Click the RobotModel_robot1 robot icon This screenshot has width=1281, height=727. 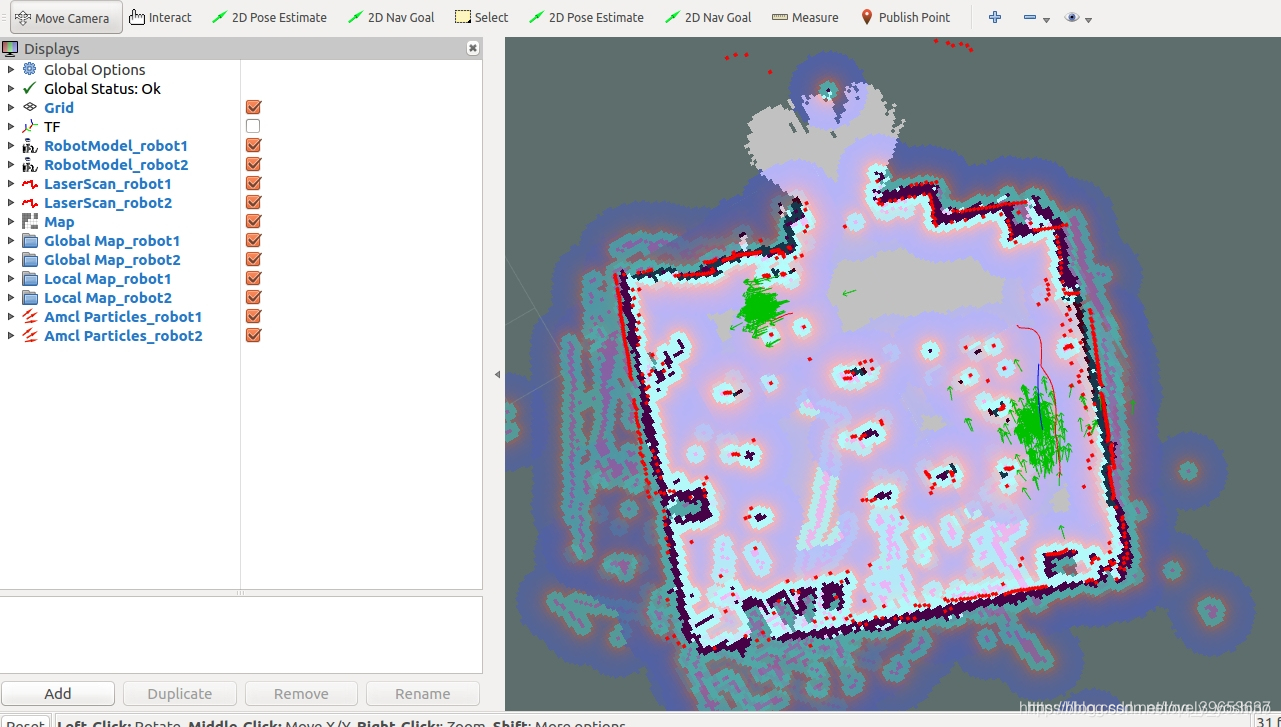pos(30,145)
